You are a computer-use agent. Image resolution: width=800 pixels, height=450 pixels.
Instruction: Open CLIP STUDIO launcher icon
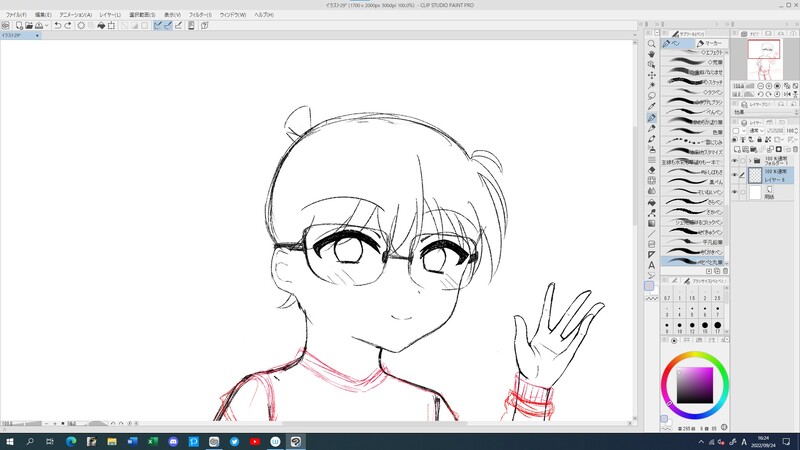[6, 26]
